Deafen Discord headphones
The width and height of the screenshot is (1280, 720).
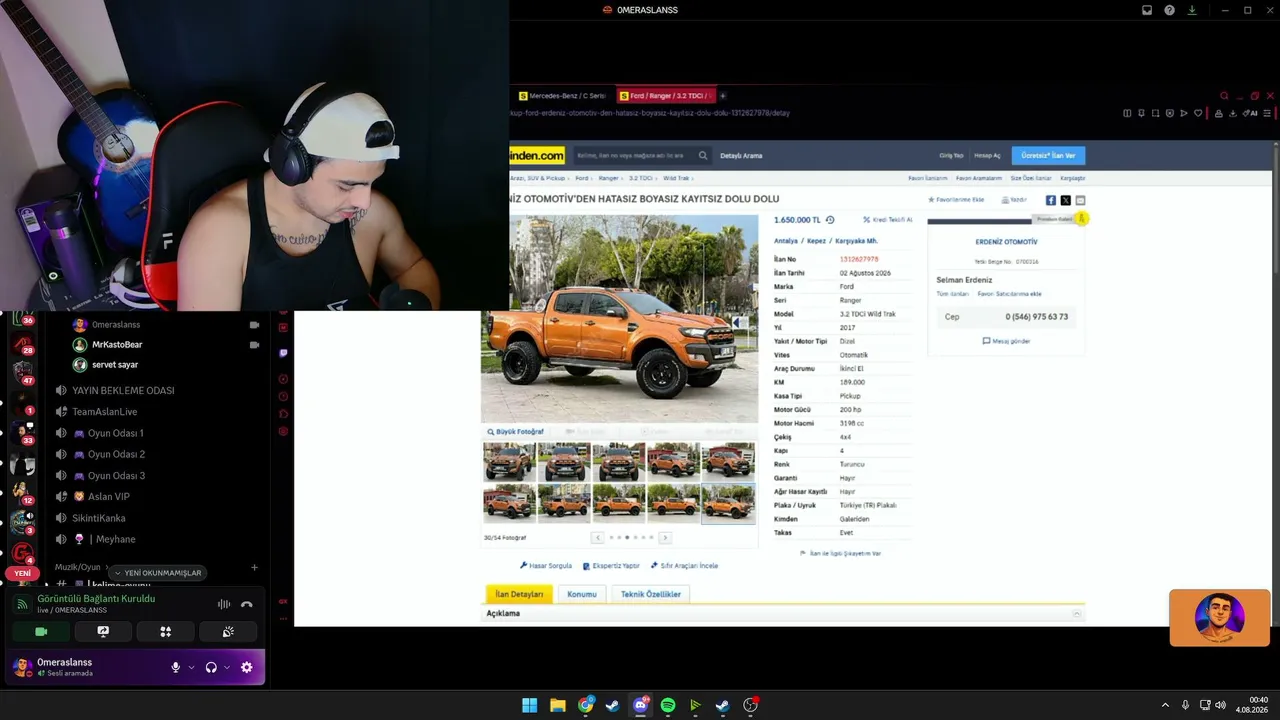point(211,667)
